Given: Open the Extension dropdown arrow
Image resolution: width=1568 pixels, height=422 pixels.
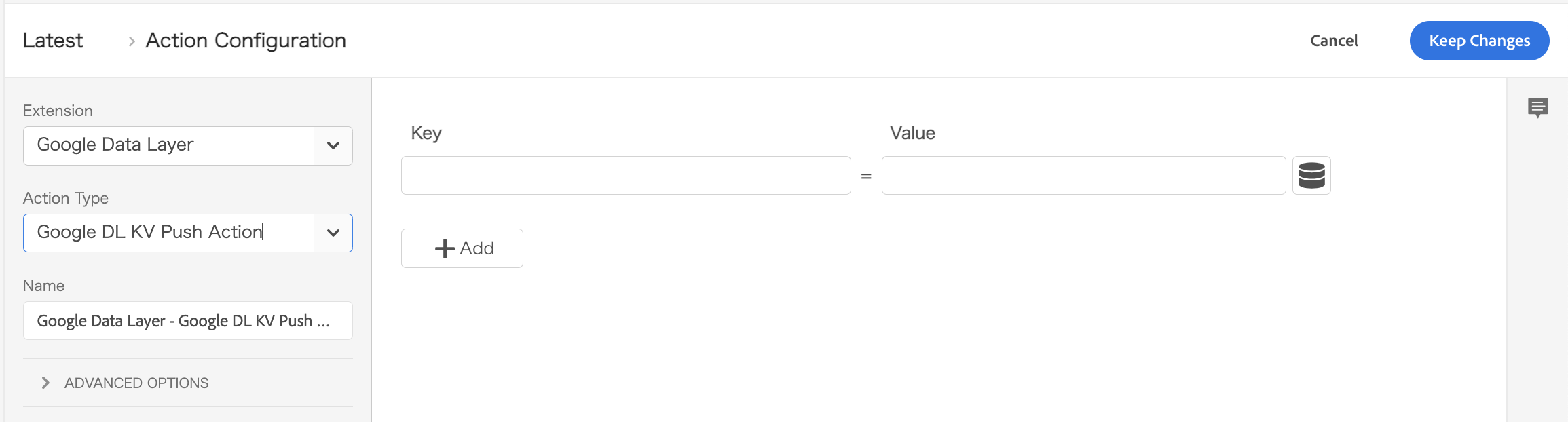Looking at the screenshot, I should (333, 145).
